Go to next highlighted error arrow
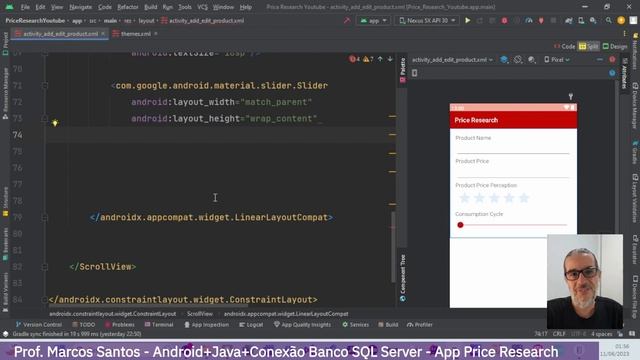Screen dimensions: 640x360 pyautogui.click(x=390, y=59)
